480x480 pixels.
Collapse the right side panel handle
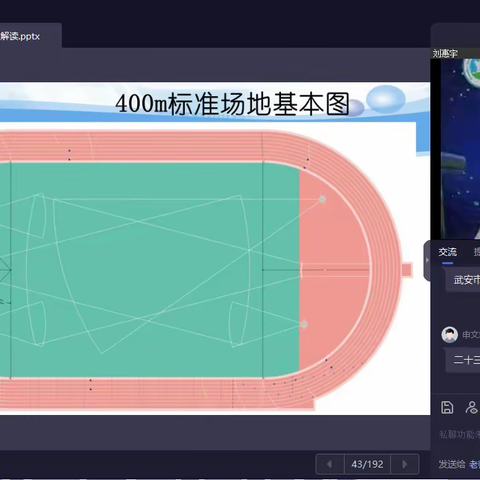click(427, 261)
